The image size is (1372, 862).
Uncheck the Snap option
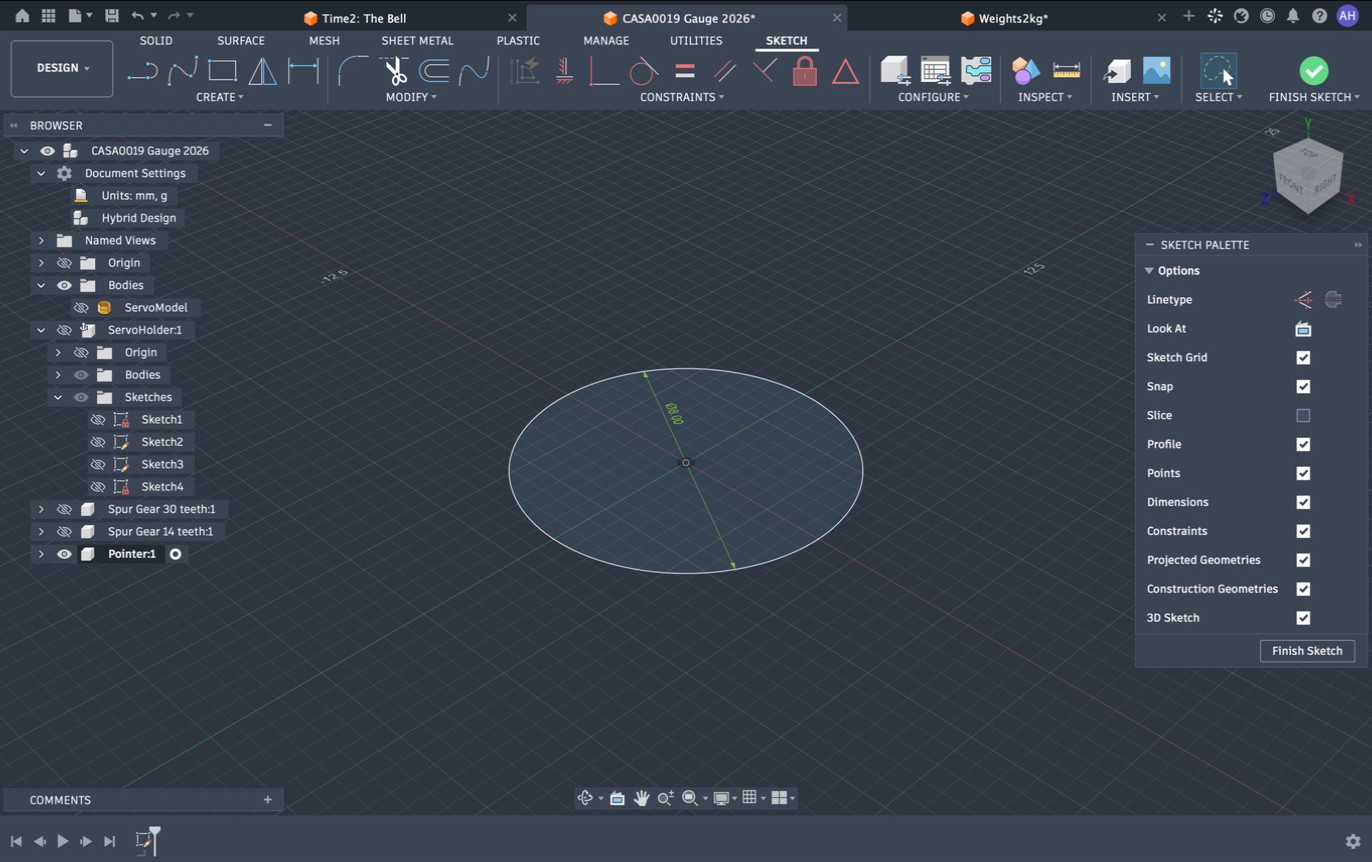coord(1303,386)
